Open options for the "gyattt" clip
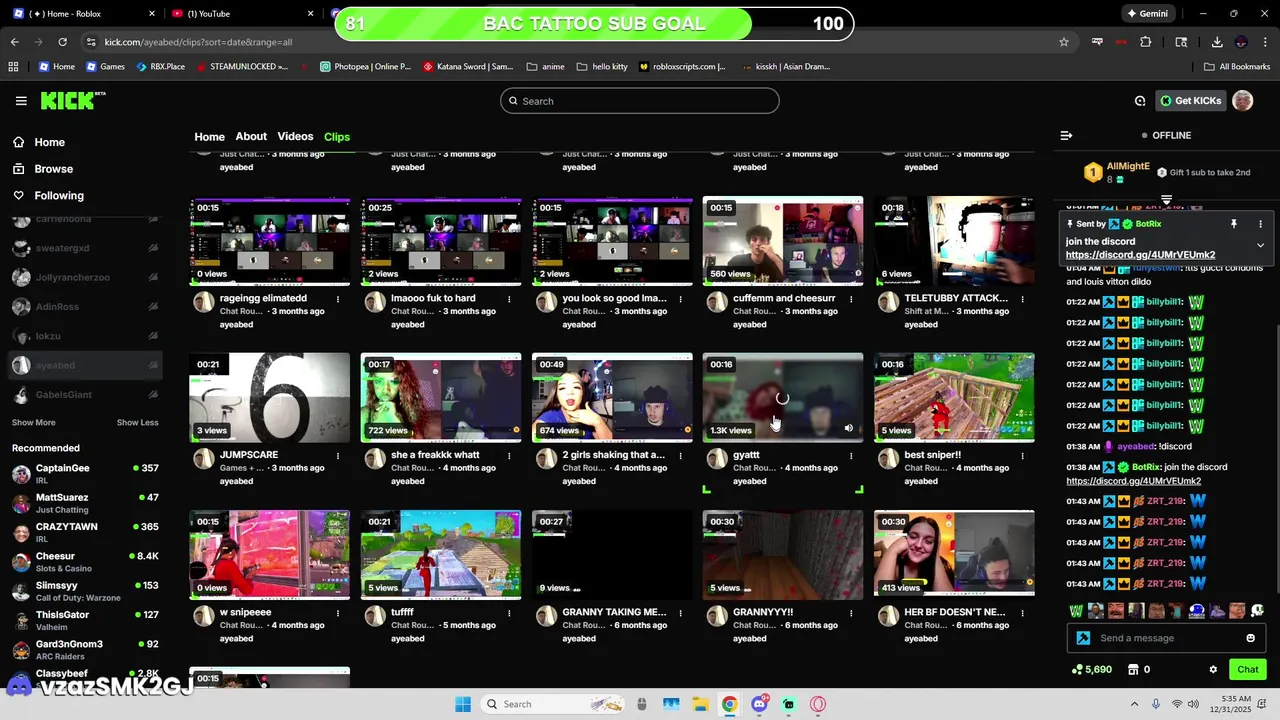The image size is (1280, 720). point(851,455)
